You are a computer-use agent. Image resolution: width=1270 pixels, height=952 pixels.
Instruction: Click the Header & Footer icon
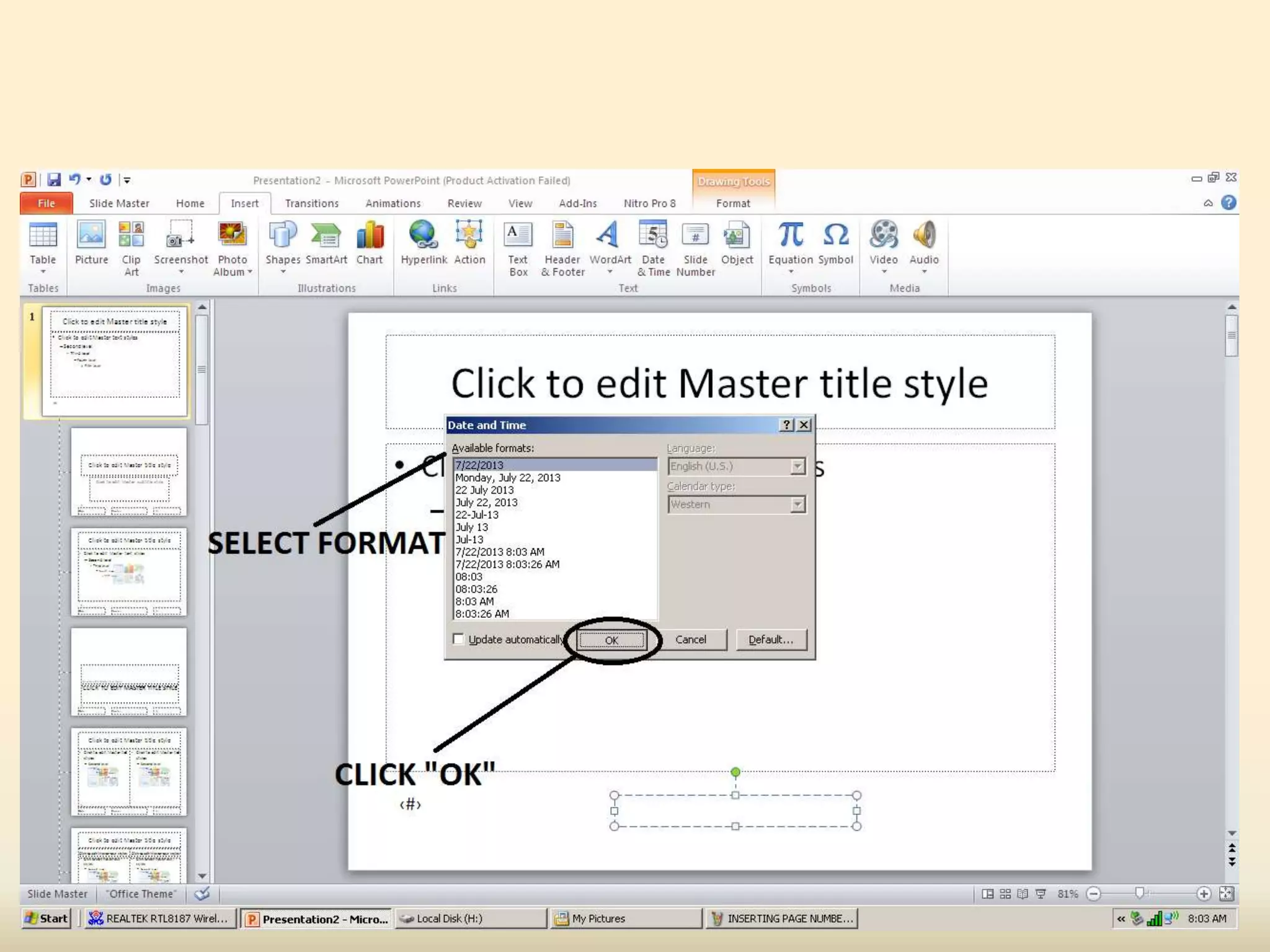(x=562, y=236)
